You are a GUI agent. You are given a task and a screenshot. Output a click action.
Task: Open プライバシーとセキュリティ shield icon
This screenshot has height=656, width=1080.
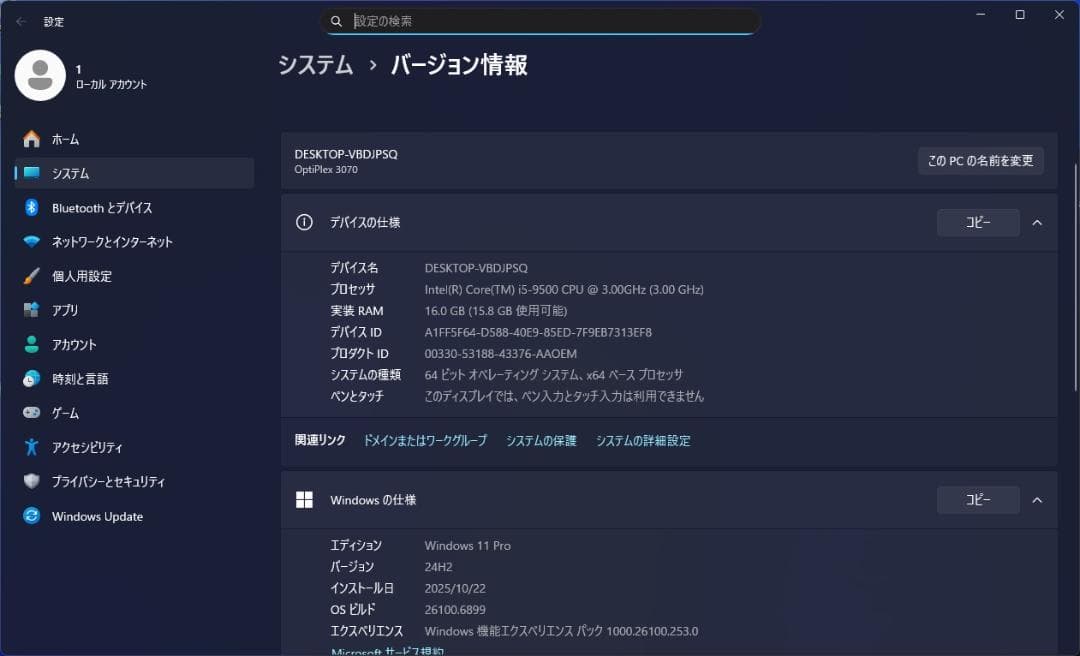pos(31,481)
